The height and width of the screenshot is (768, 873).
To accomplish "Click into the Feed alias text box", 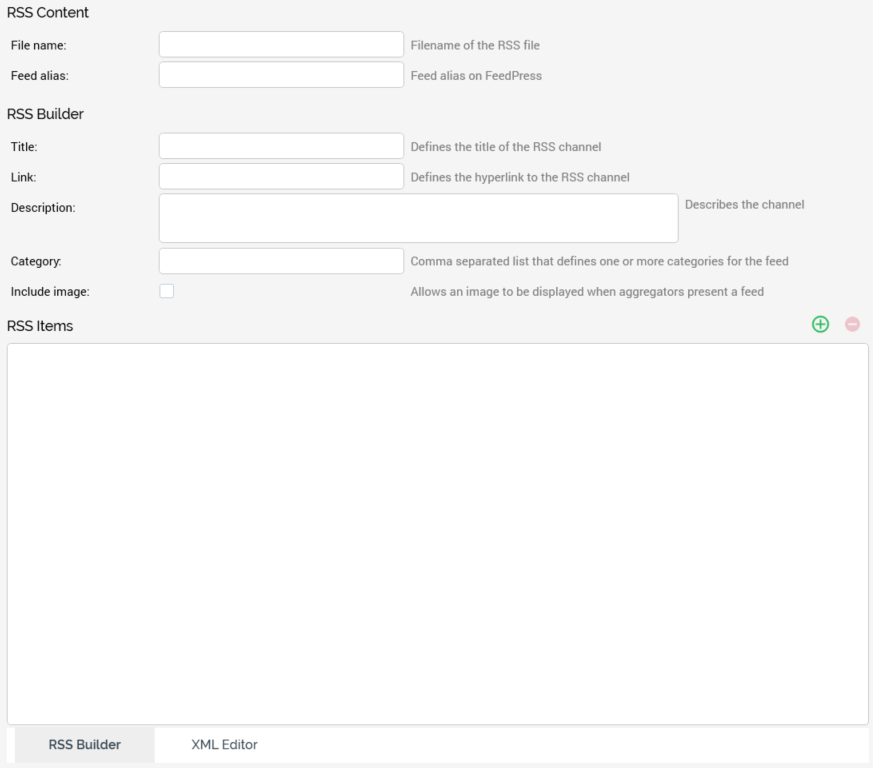I will click(x=281, y=75).
